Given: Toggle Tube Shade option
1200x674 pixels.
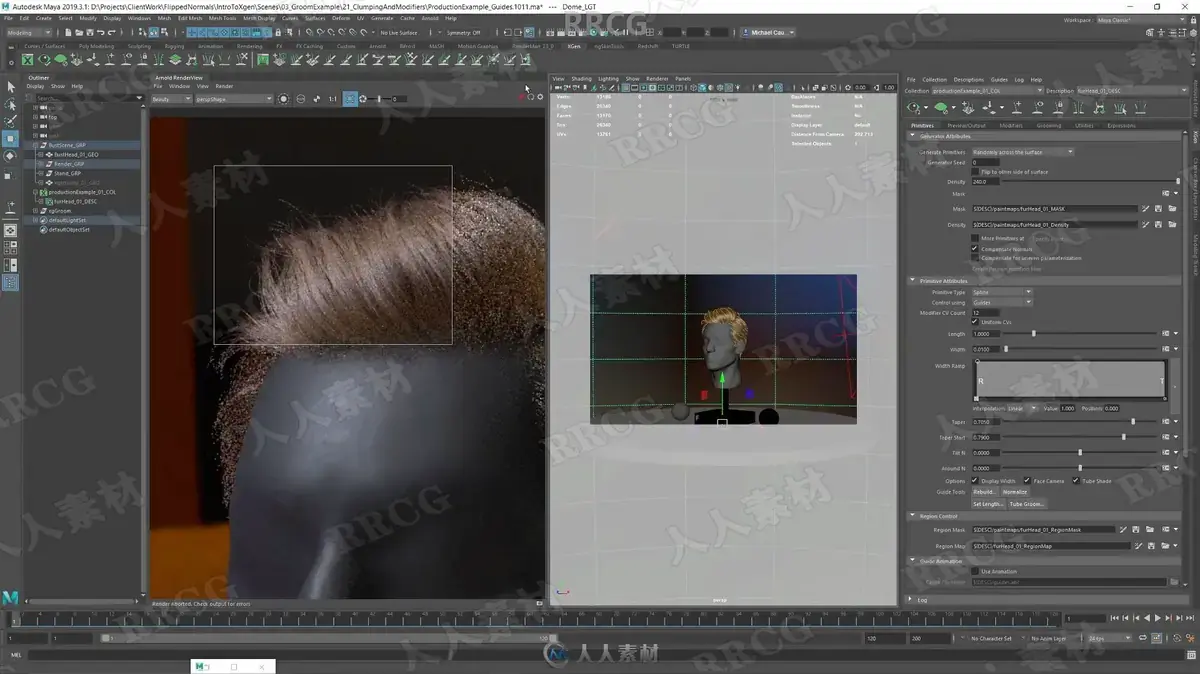Looking at the screenshot, I should coord(1076,480).
